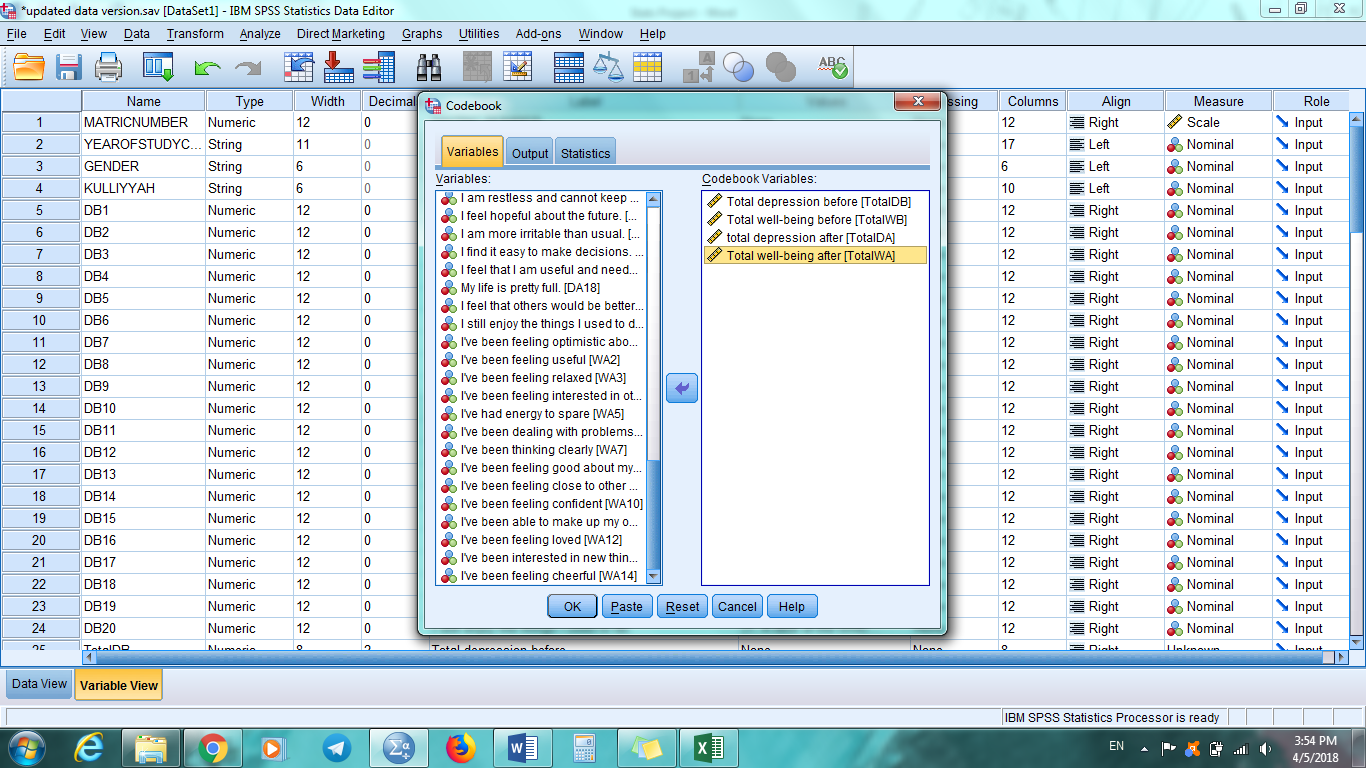Image resolution: width=1366 pixels, height=768 pixels.
Task: Switch to Data View
Action: point(38,684)
